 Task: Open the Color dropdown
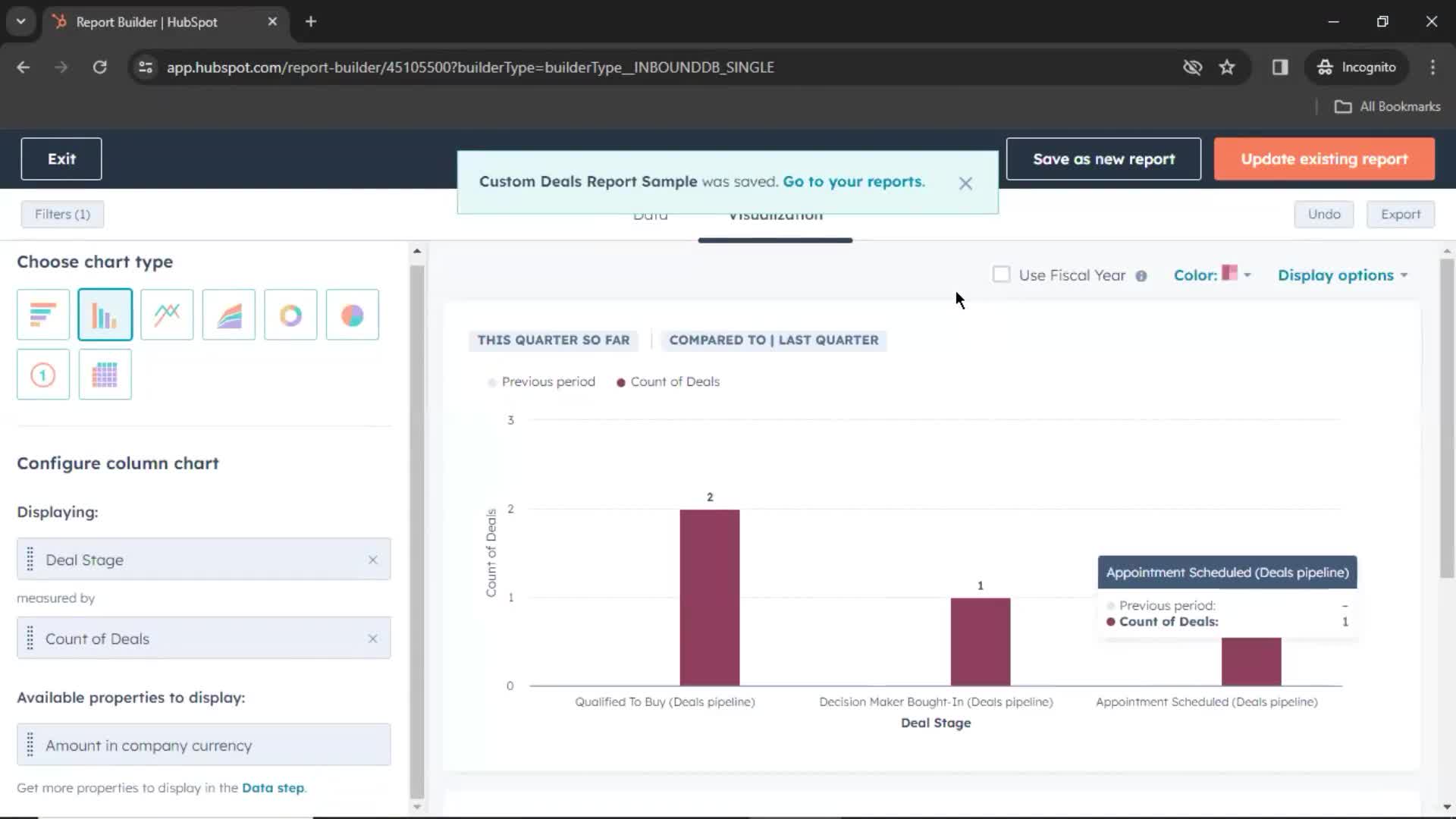1212,275
